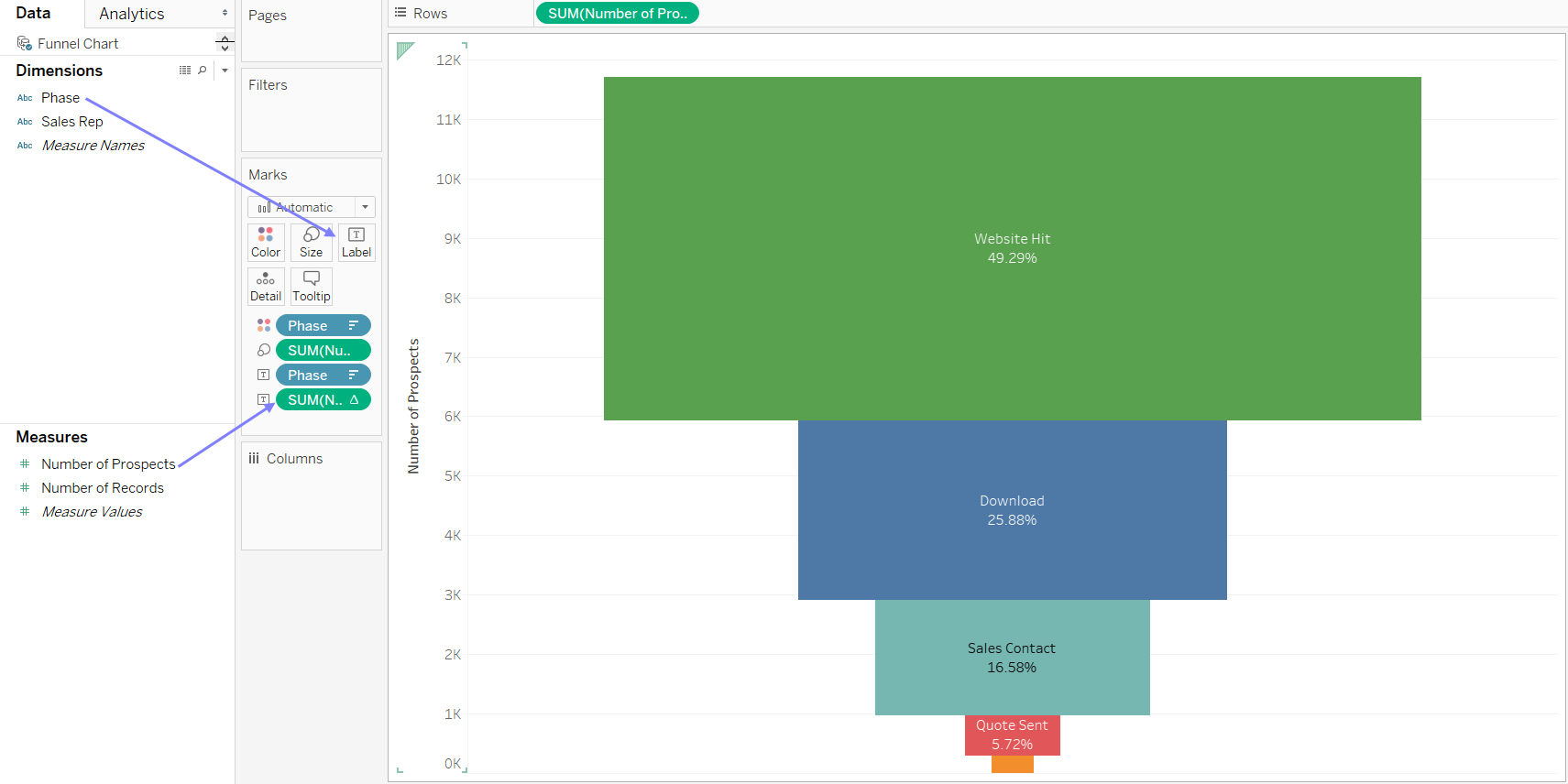
Task: Click the SUM(N.. pill on Label
Action: [323, 399]
